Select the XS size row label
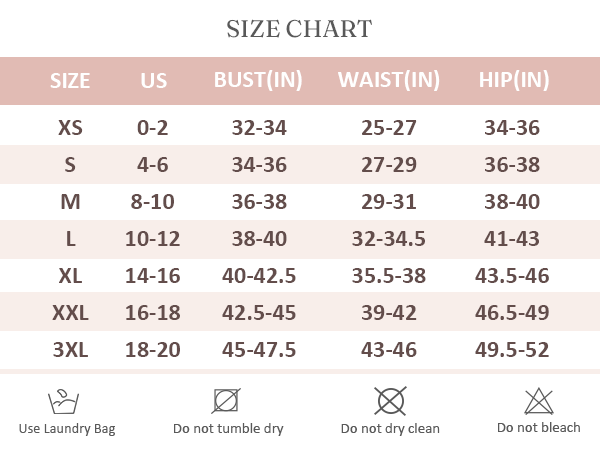This screenshot has width=600, height=450. (70, 129)
